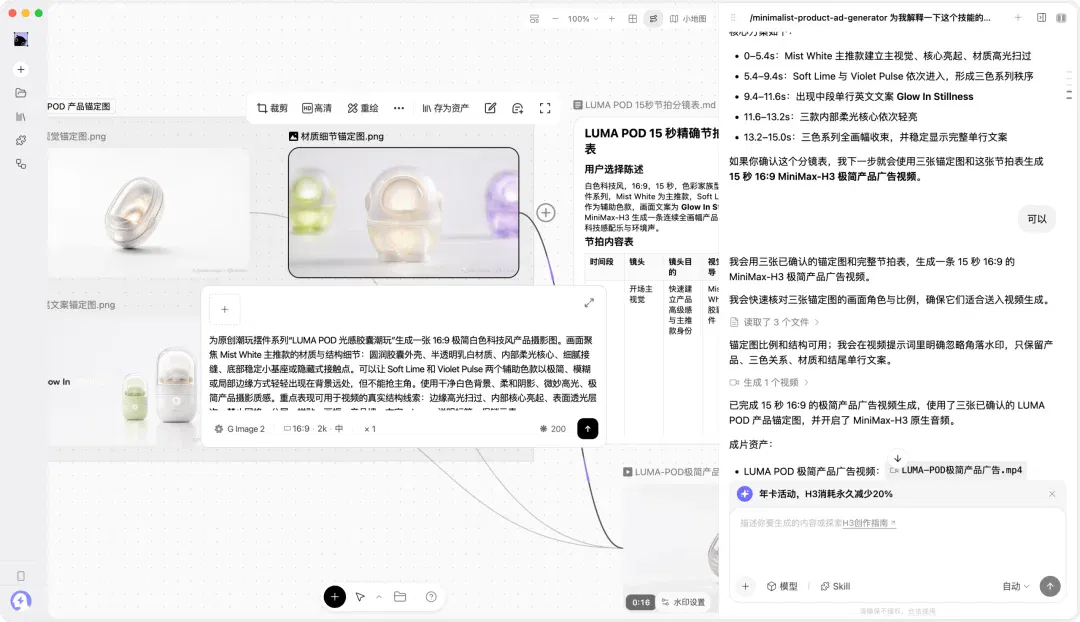1080x622 pixels.
Task: Click the collapse panel icon in the chat header
Action: point(1041,18)
